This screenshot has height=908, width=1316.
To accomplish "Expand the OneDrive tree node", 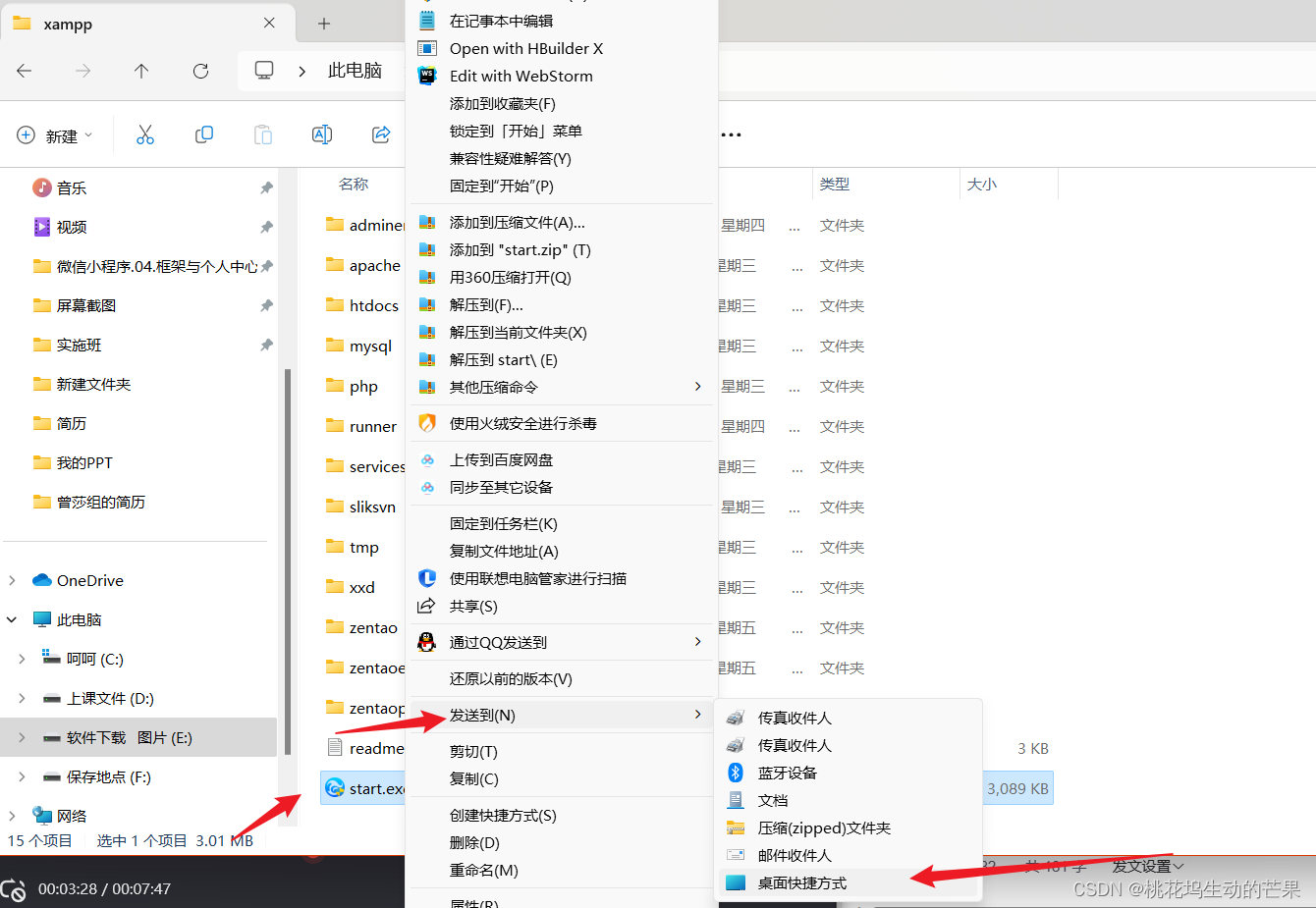I will (x=12, y=580).
